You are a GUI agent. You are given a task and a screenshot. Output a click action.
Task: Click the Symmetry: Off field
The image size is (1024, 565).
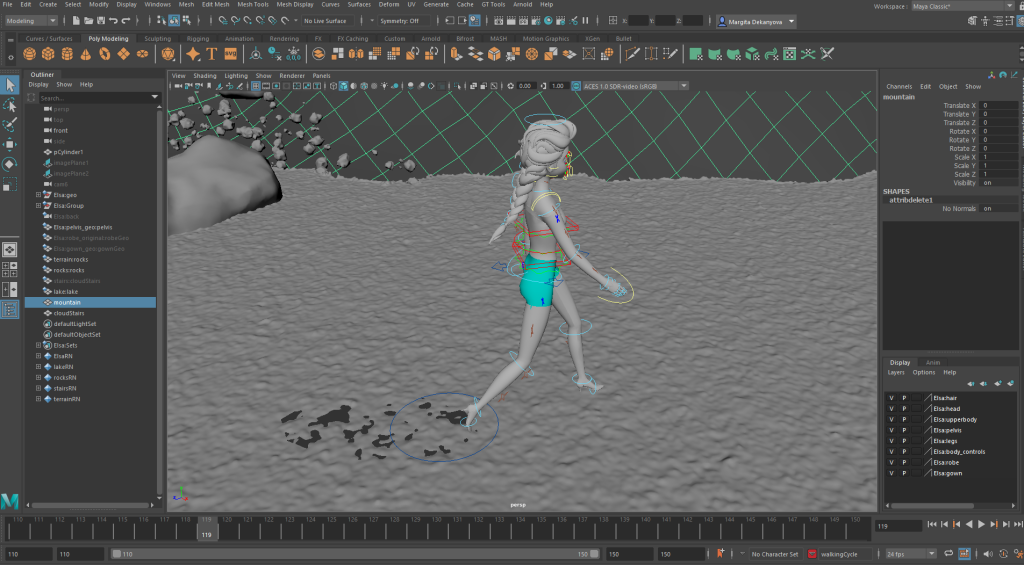pyautogui.click(x=404, y=21)
